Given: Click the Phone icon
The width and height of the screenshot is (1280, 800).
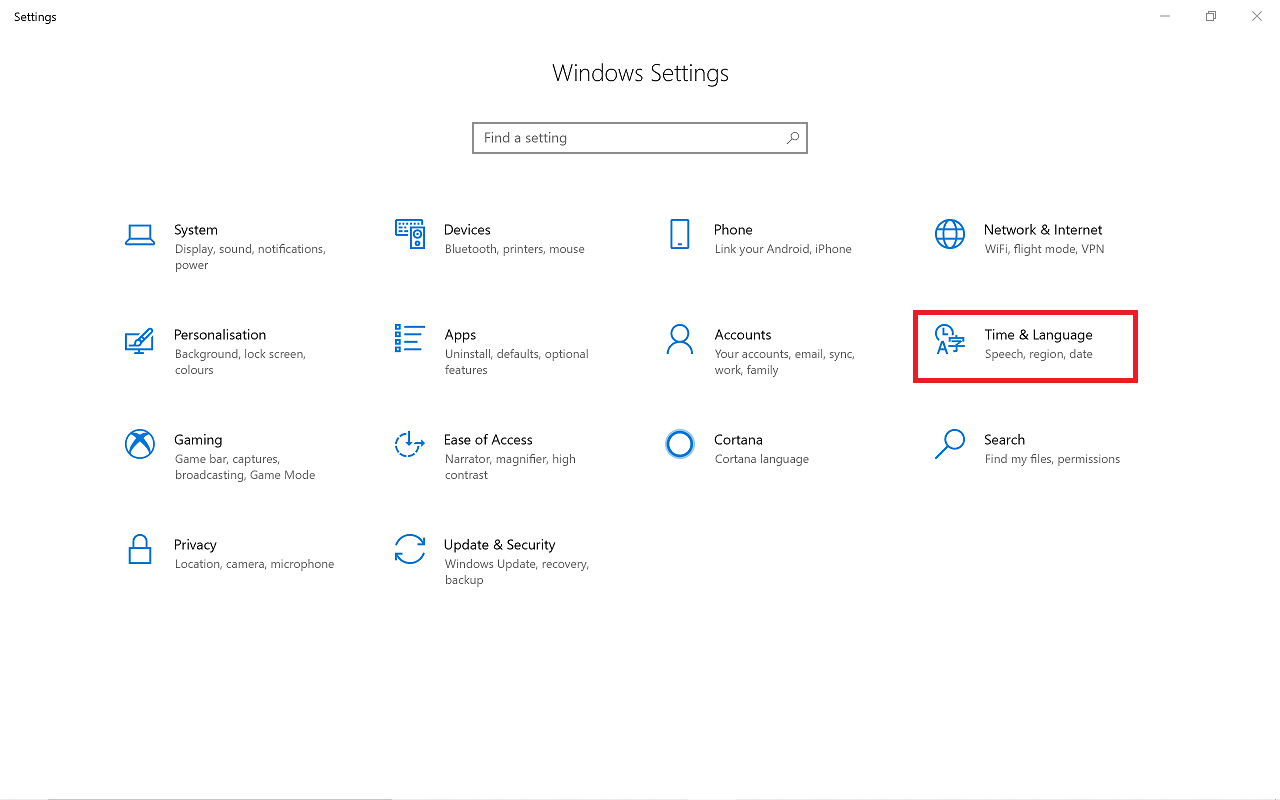Looking at the screenshot, I should point(680,234).
